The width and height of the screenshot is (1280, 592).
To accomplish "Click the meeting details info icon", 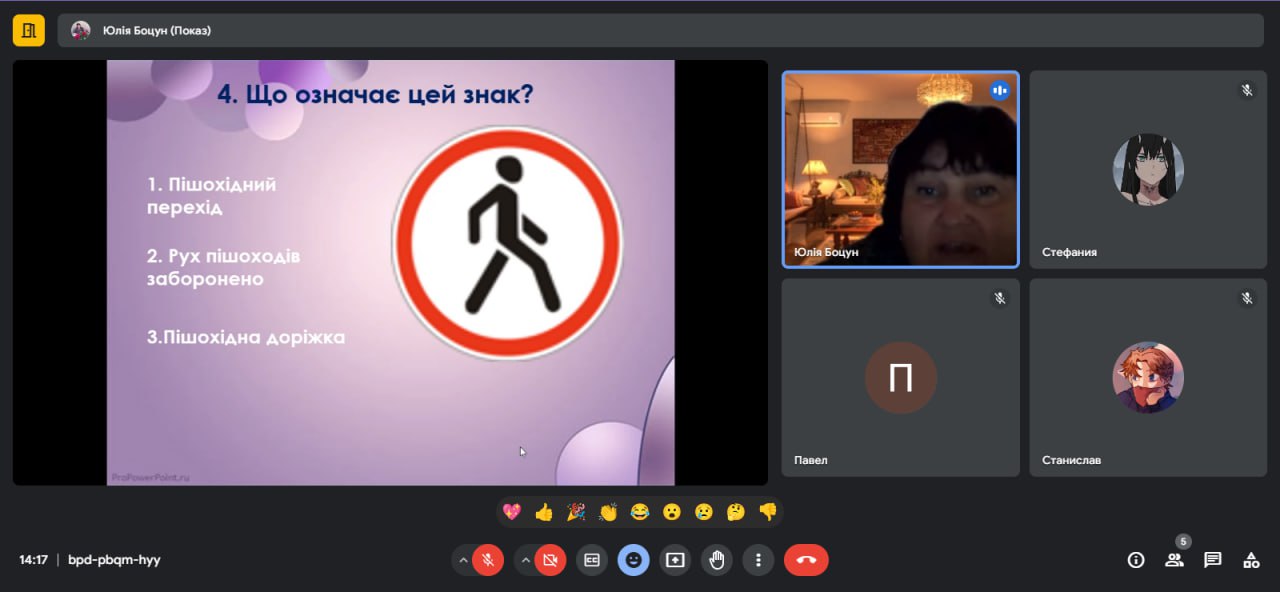I will coord(1135,560).
